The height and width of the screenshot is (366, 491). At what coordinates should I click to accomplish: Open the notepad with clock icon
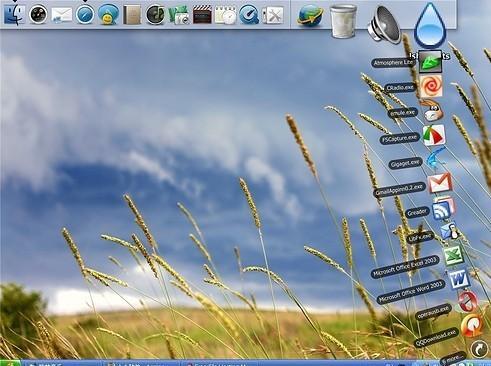coord(225,15)
